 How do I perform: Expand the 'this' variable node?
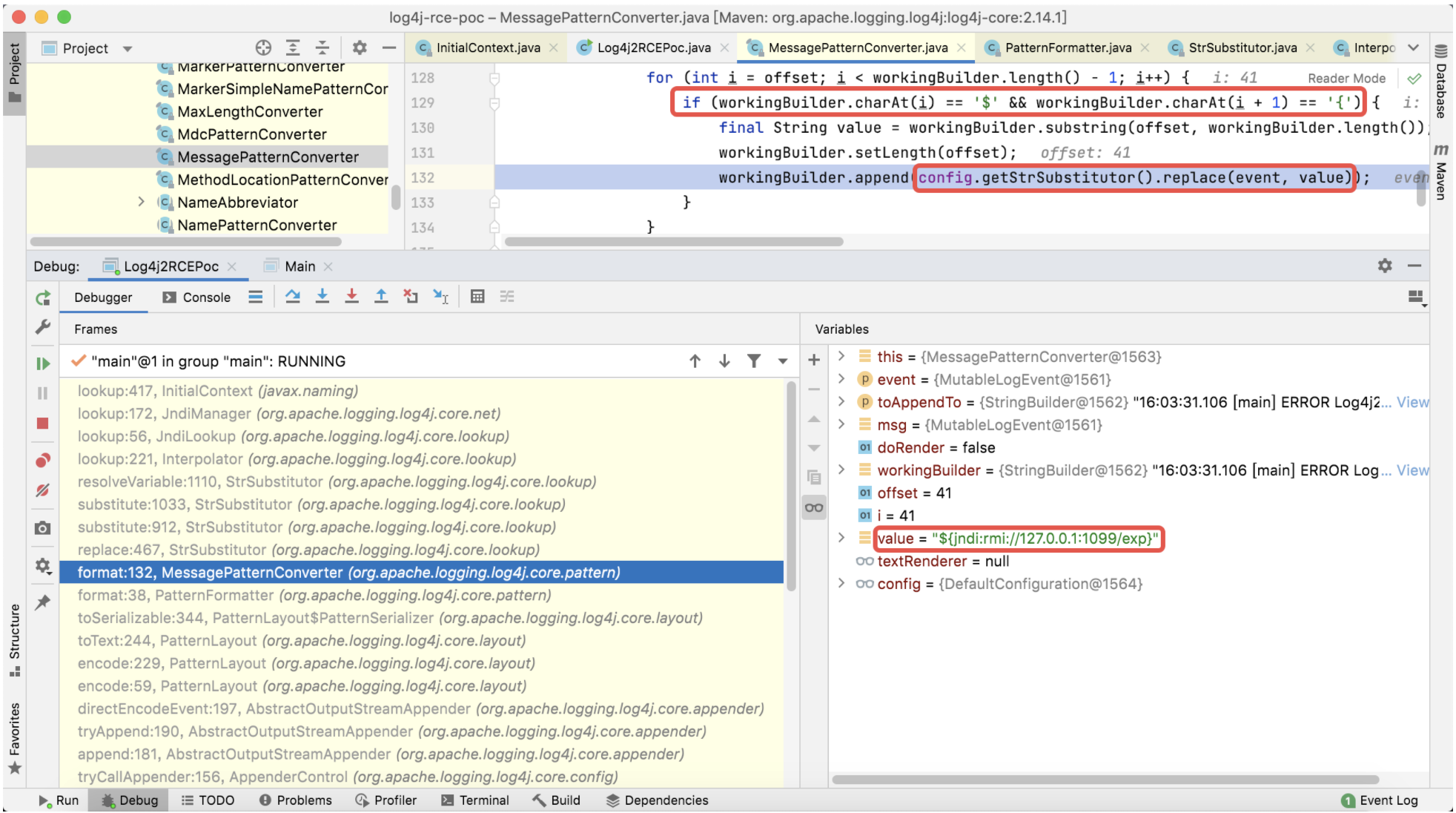841,356
